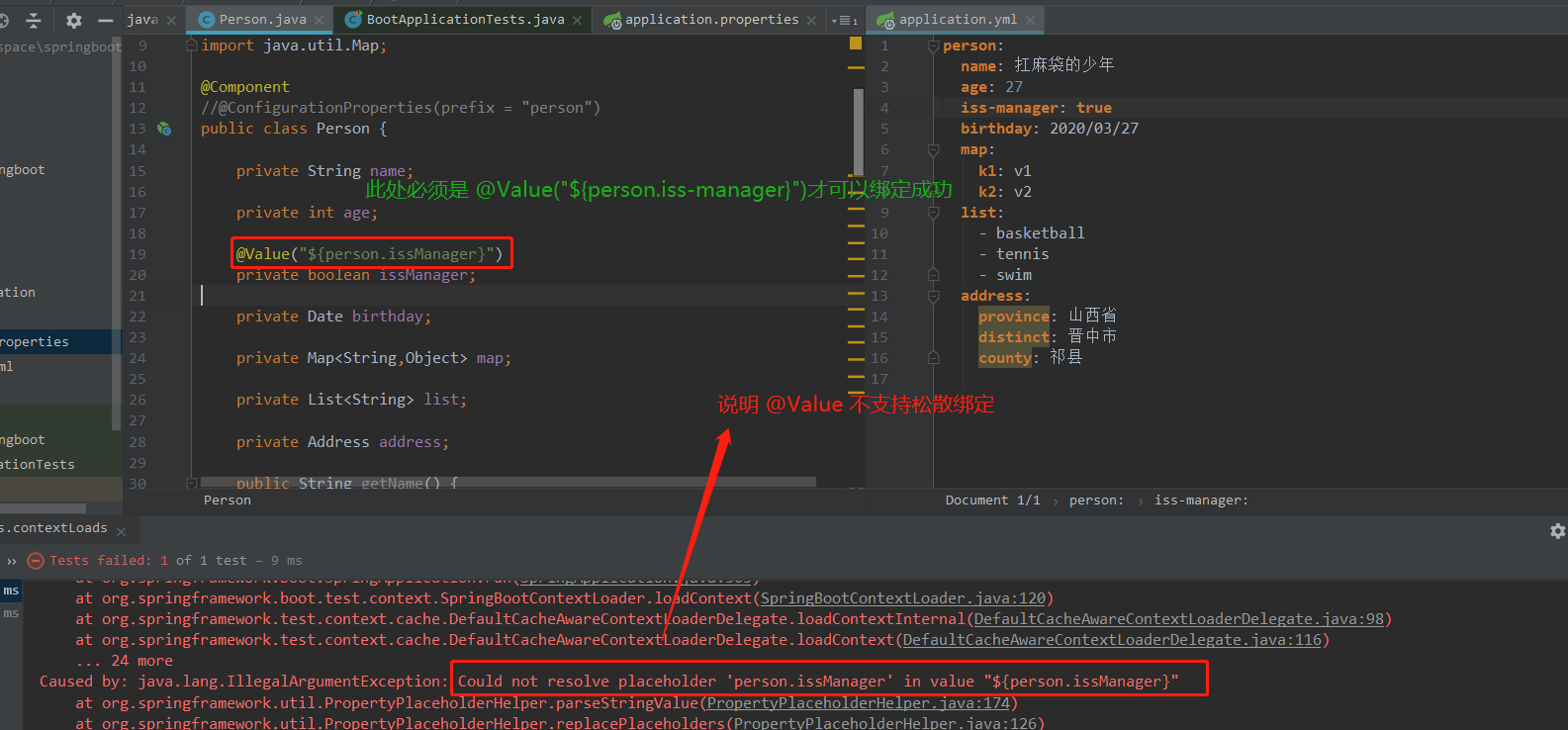1568x730 pixels.
Task: Fold the import section at line 9
Action: [192, 46]
